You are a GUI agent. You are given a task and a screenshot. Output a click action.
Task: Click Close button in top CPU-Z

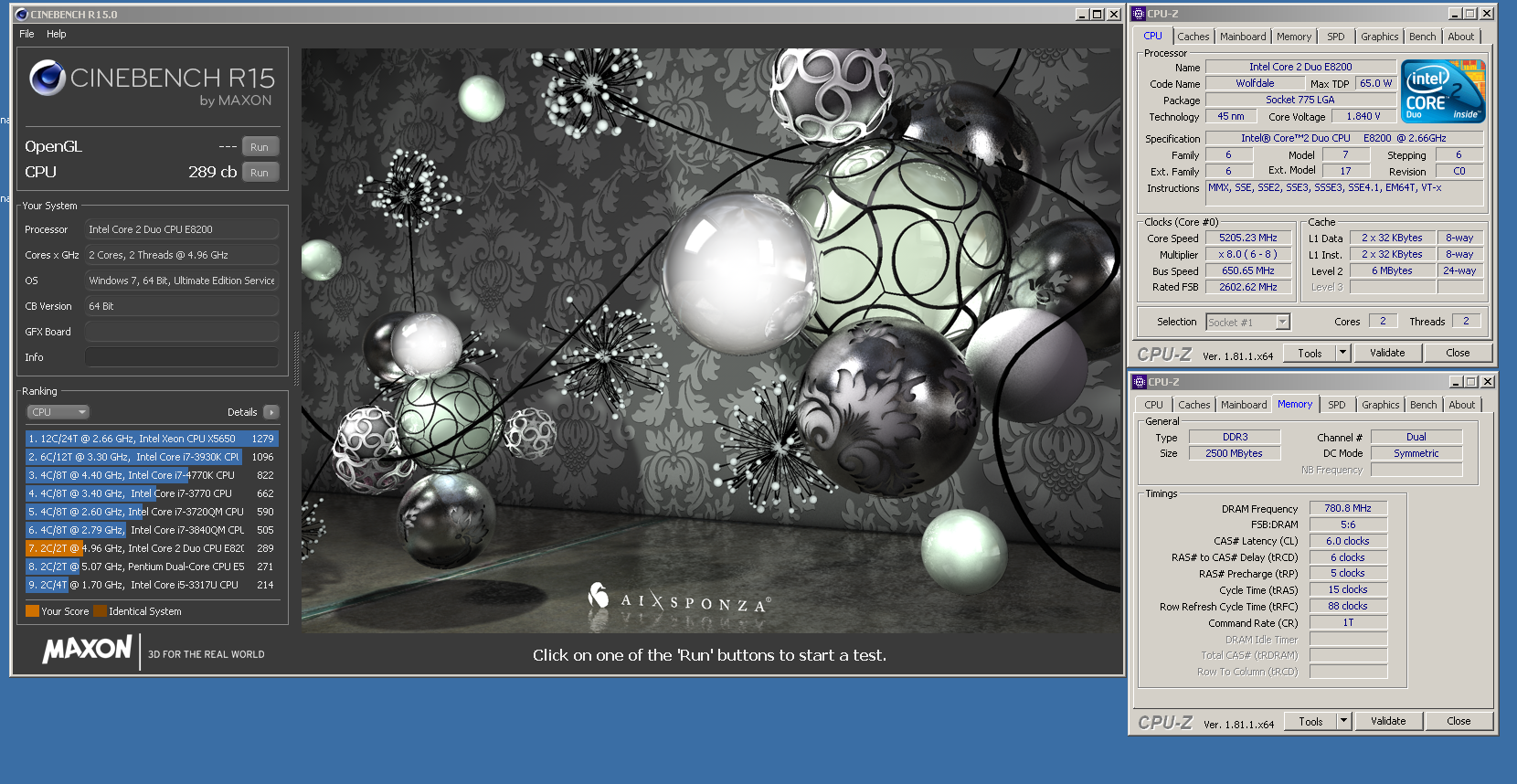pos(1458,353)
